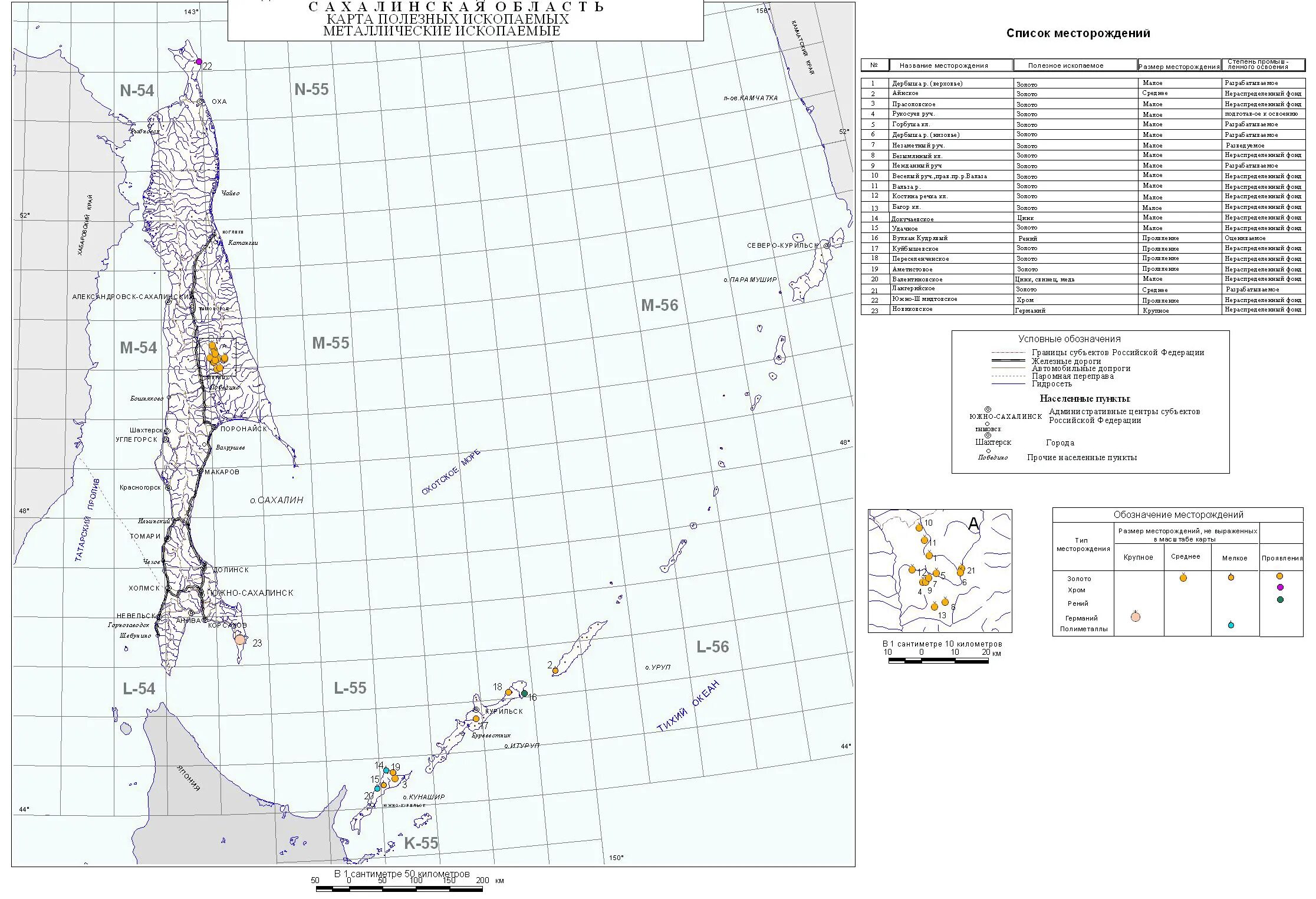Screen dimensions: 1316x899
Task: Click the СЕВЕРО-КУРИЛЬСК city label
Action: point(783,245)
